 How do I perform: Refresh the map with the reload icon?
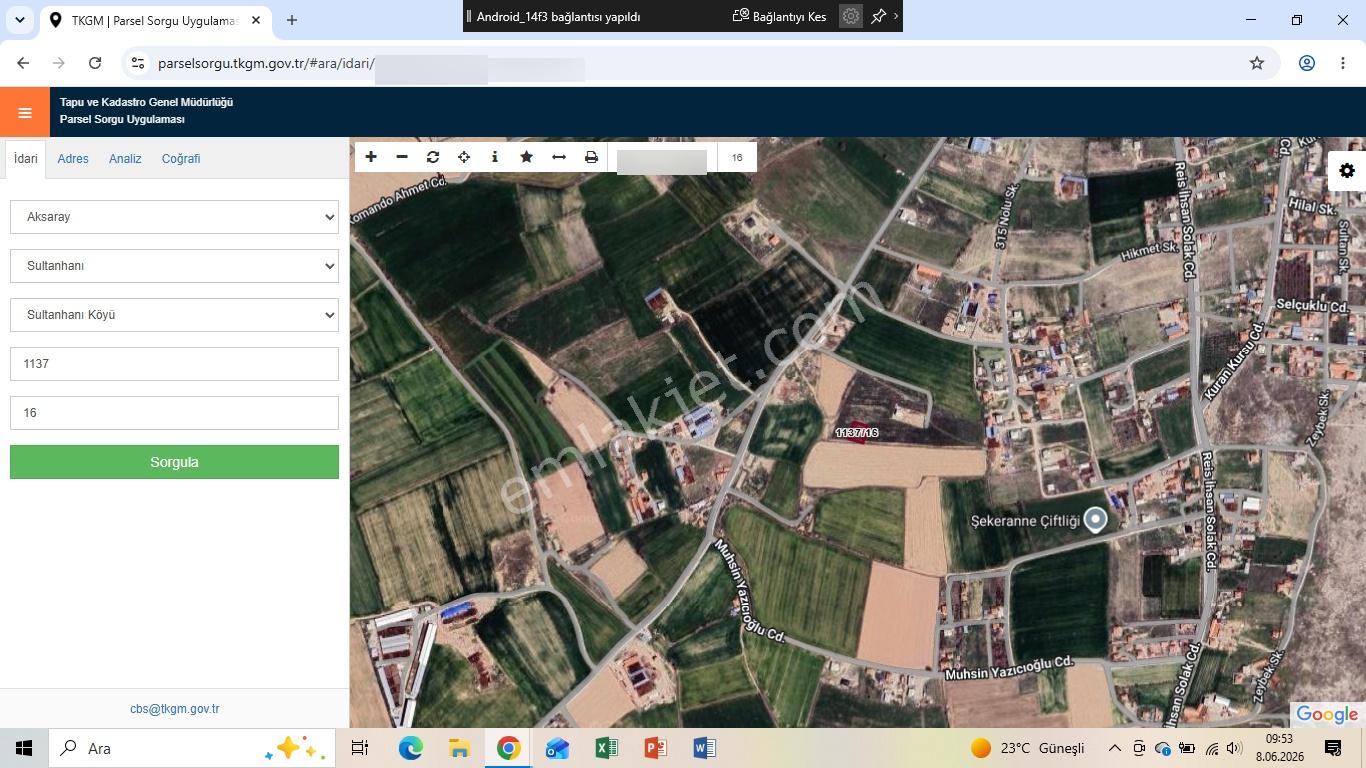coord(433,157)
